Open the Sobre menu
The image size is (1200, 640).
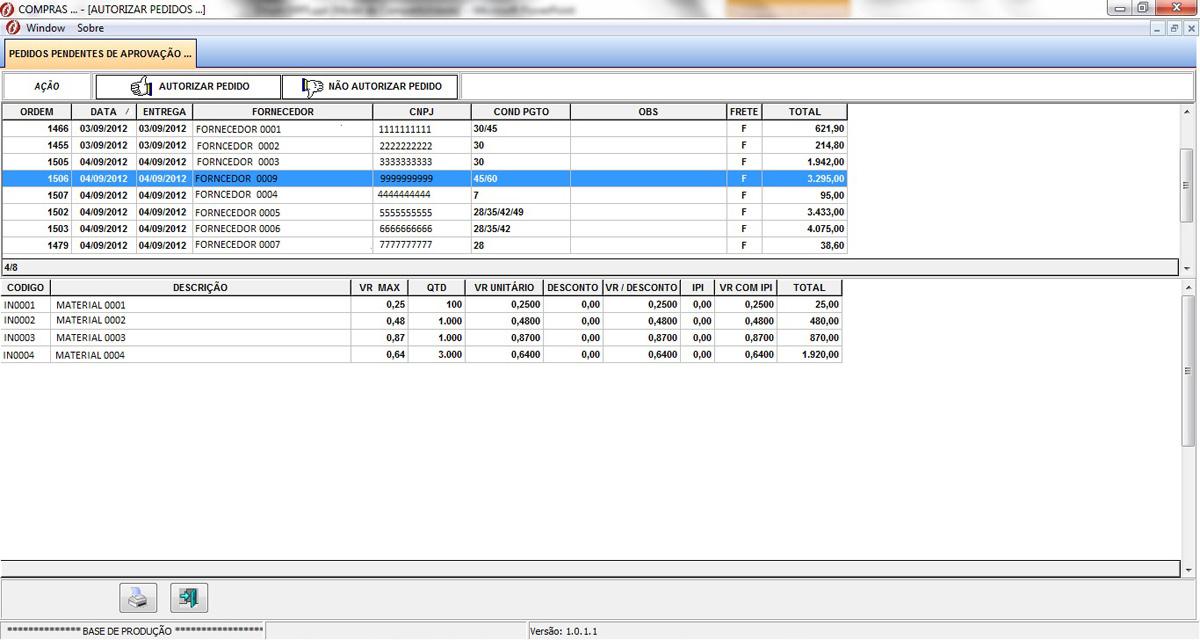[x=90, y=28]
